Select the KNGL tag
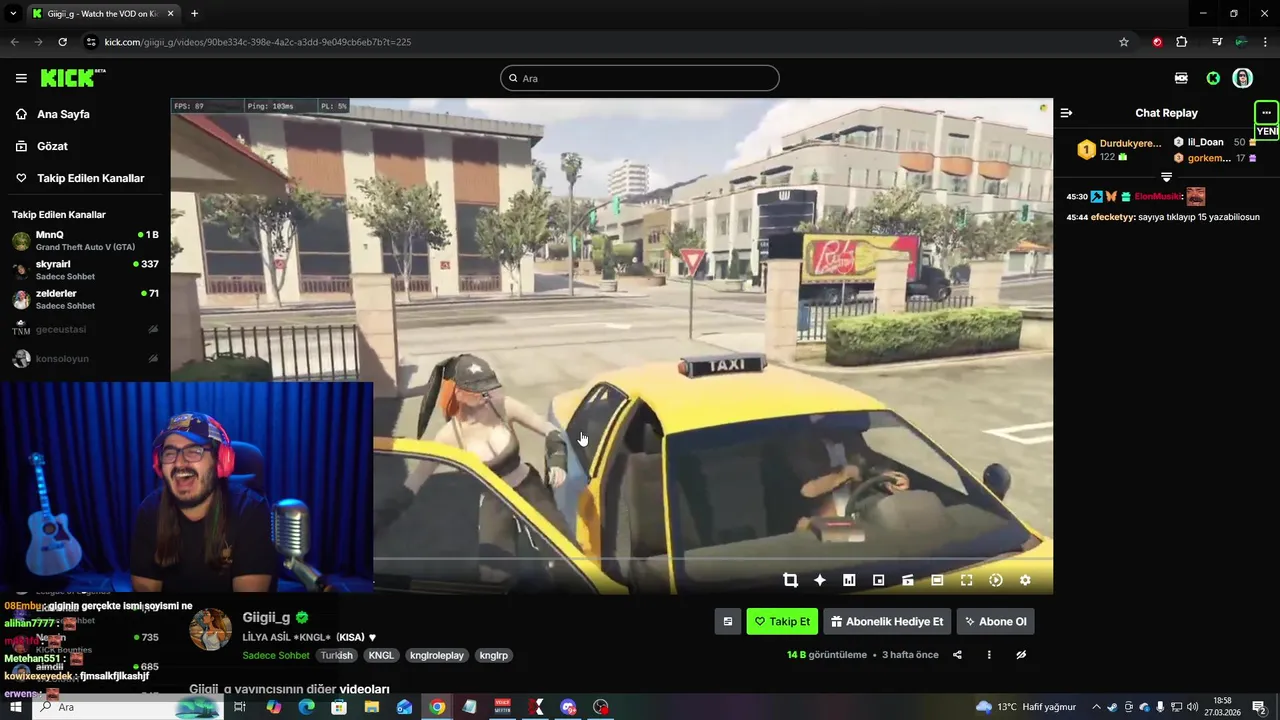Screen dimensions: 1280x720 pos(381,655)
